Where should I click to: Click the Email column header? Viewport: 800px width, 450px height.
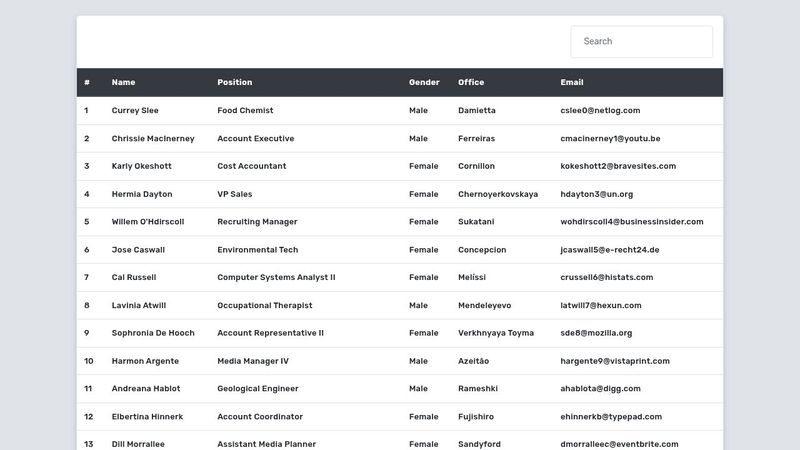coord(572,82)
